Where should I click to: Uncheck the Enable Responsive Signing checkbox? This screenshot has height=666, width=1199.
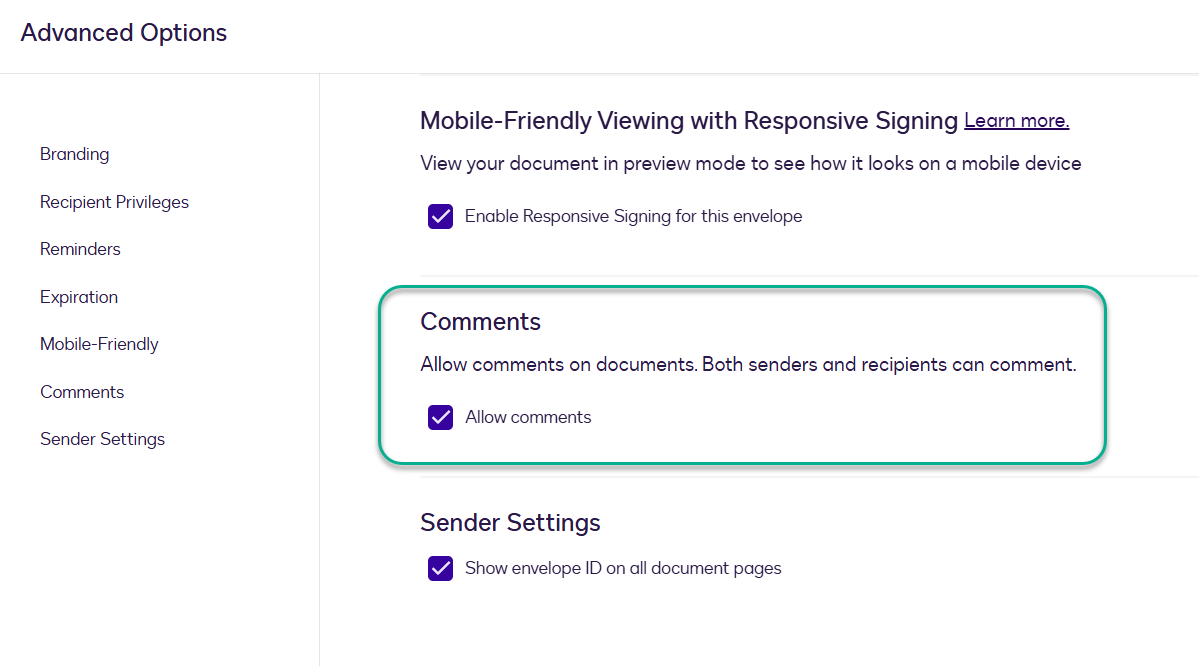tap(441, 216)
